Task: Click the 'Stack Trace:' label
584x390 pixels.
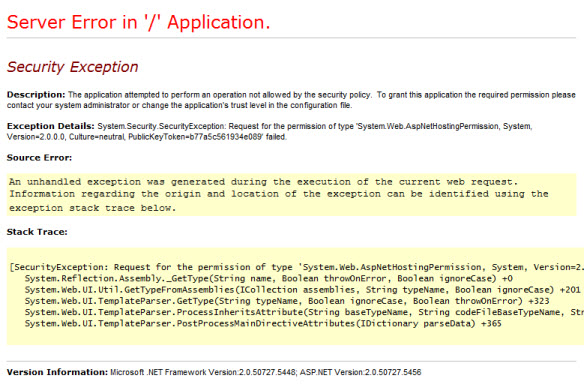Action: coord(37,232)
